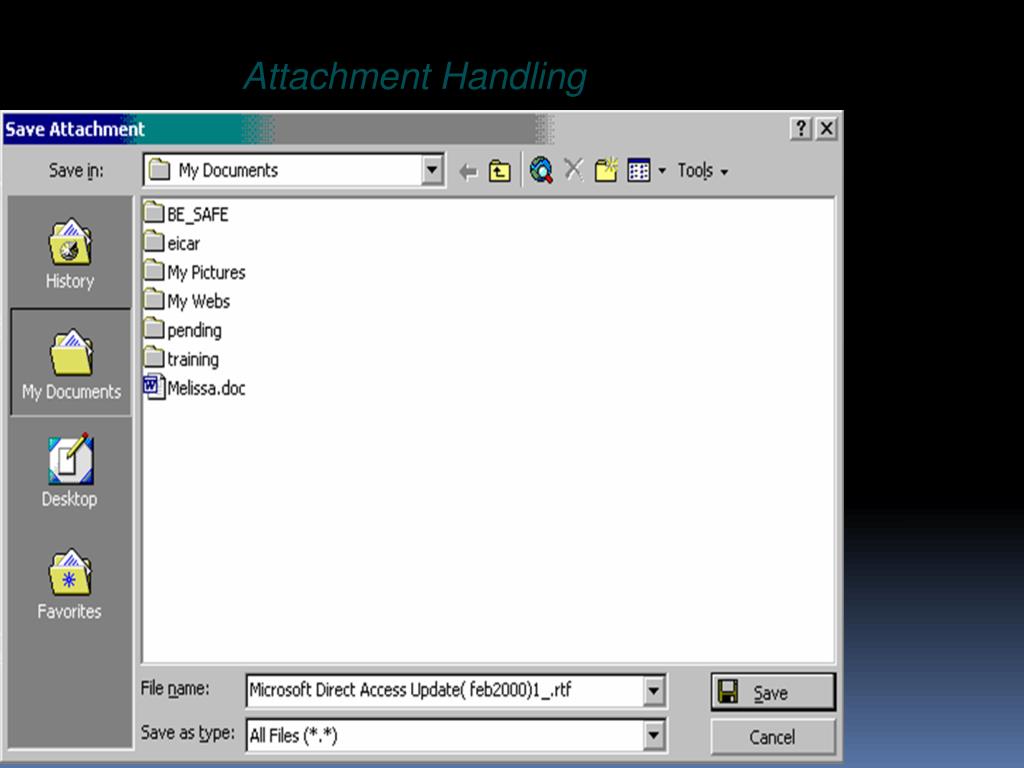Open the Search the Web icon
The image size is (1024, 768).
(541, 170)
